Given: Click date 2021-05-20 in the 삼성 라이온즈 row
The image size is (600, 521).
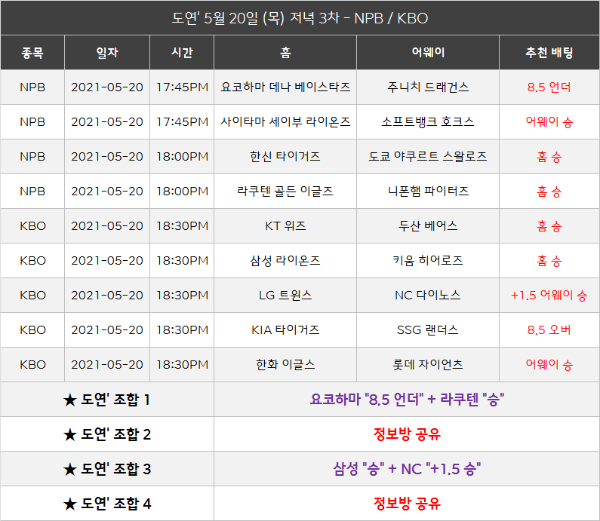Looking at the screenshot, I should (107, 261).
